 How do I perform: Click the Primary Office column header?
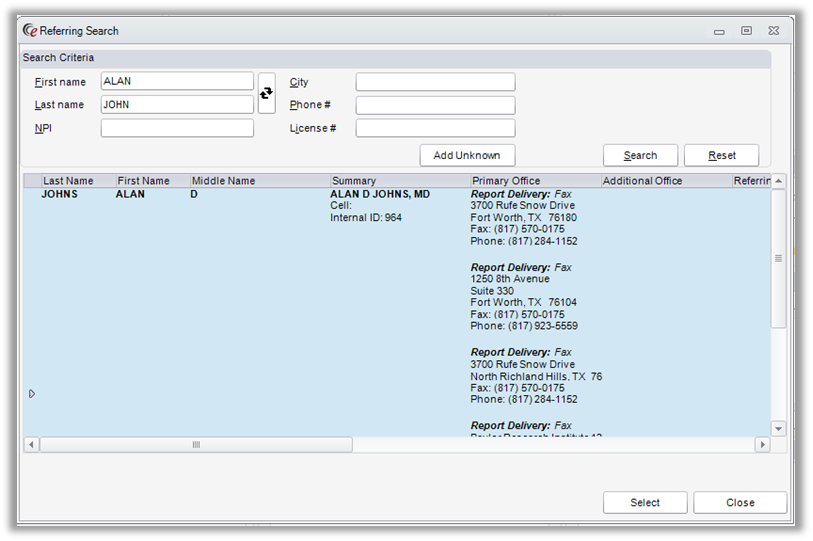[536, 181]
